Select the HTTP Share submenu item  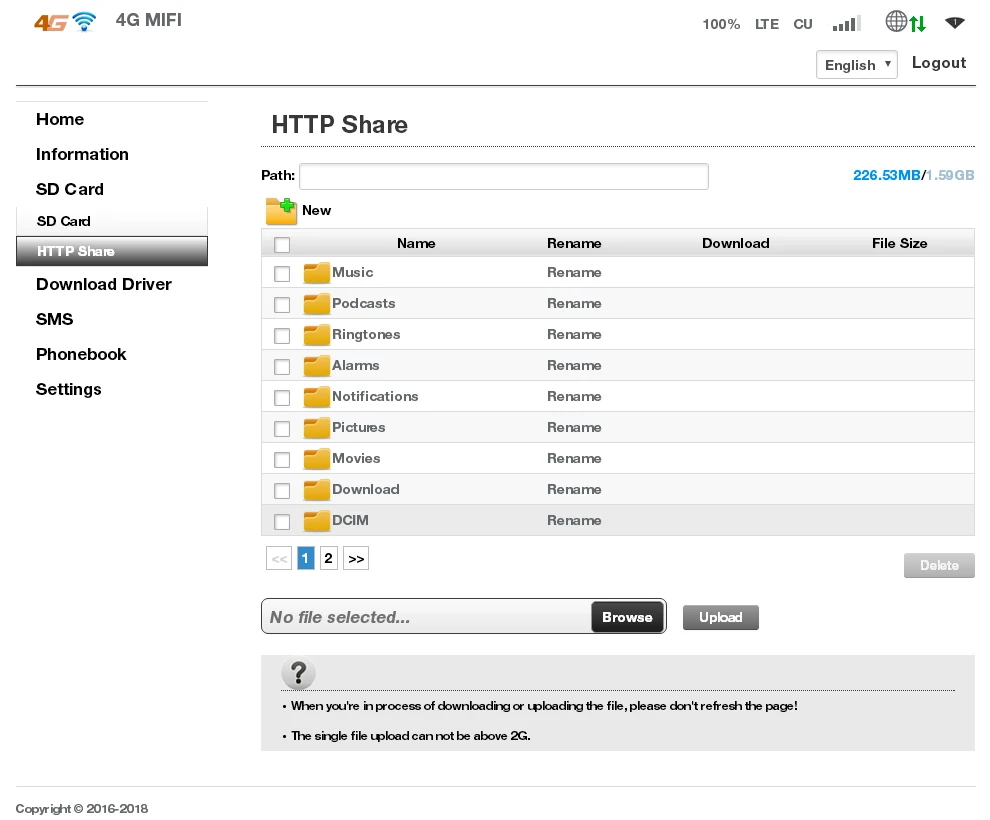click(x=112, y=251)
